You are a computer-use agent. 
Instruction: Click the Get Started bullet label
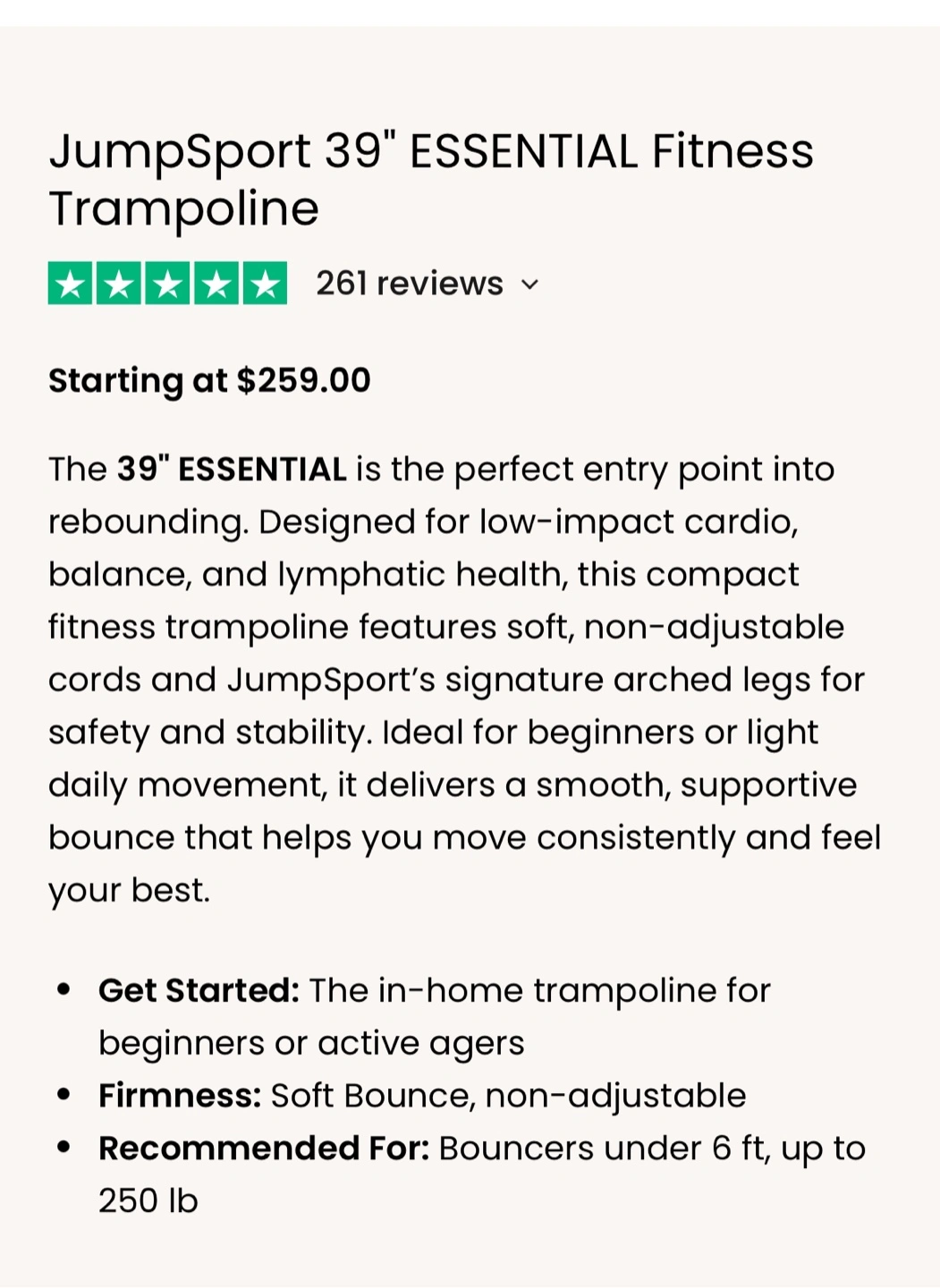click(x=199, y=990)
